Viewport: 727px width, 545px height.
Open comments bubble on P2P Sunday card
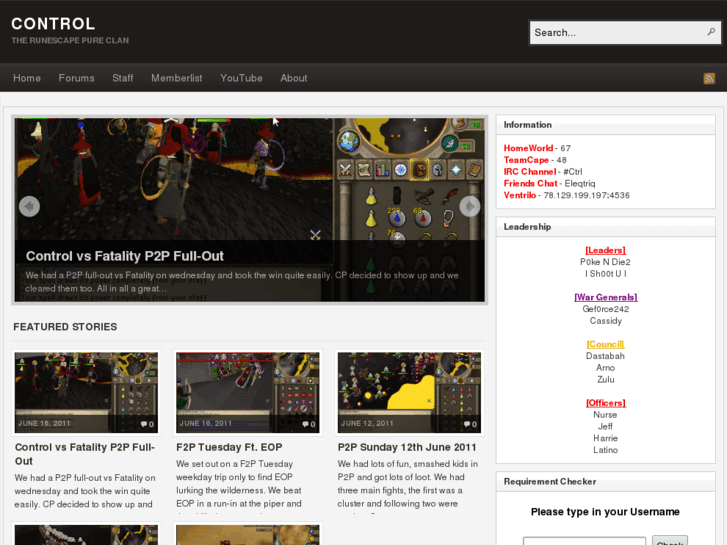pos(470,424)
